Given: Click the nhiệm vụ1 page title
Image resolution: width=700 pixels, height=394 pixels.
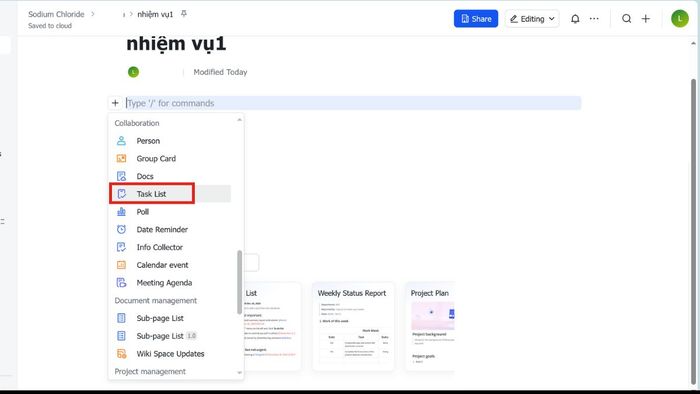Looking at the screenshot, I should pyautogui.click(x=176, y=44).
